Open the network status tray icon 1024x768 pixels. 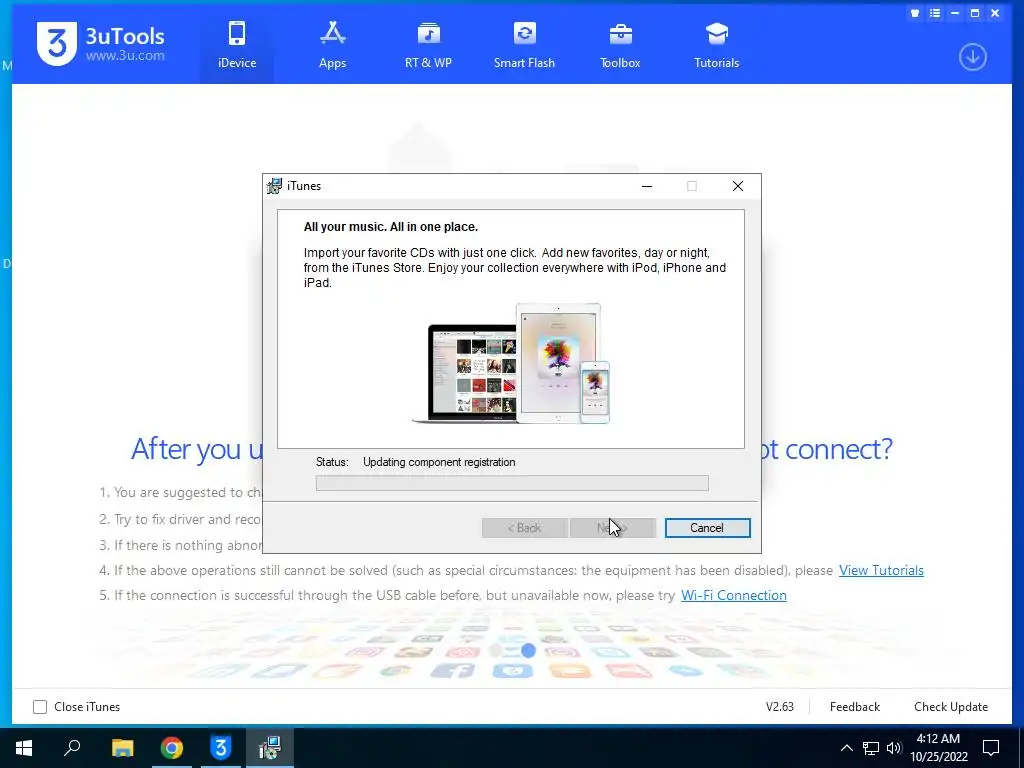point(871,748)
